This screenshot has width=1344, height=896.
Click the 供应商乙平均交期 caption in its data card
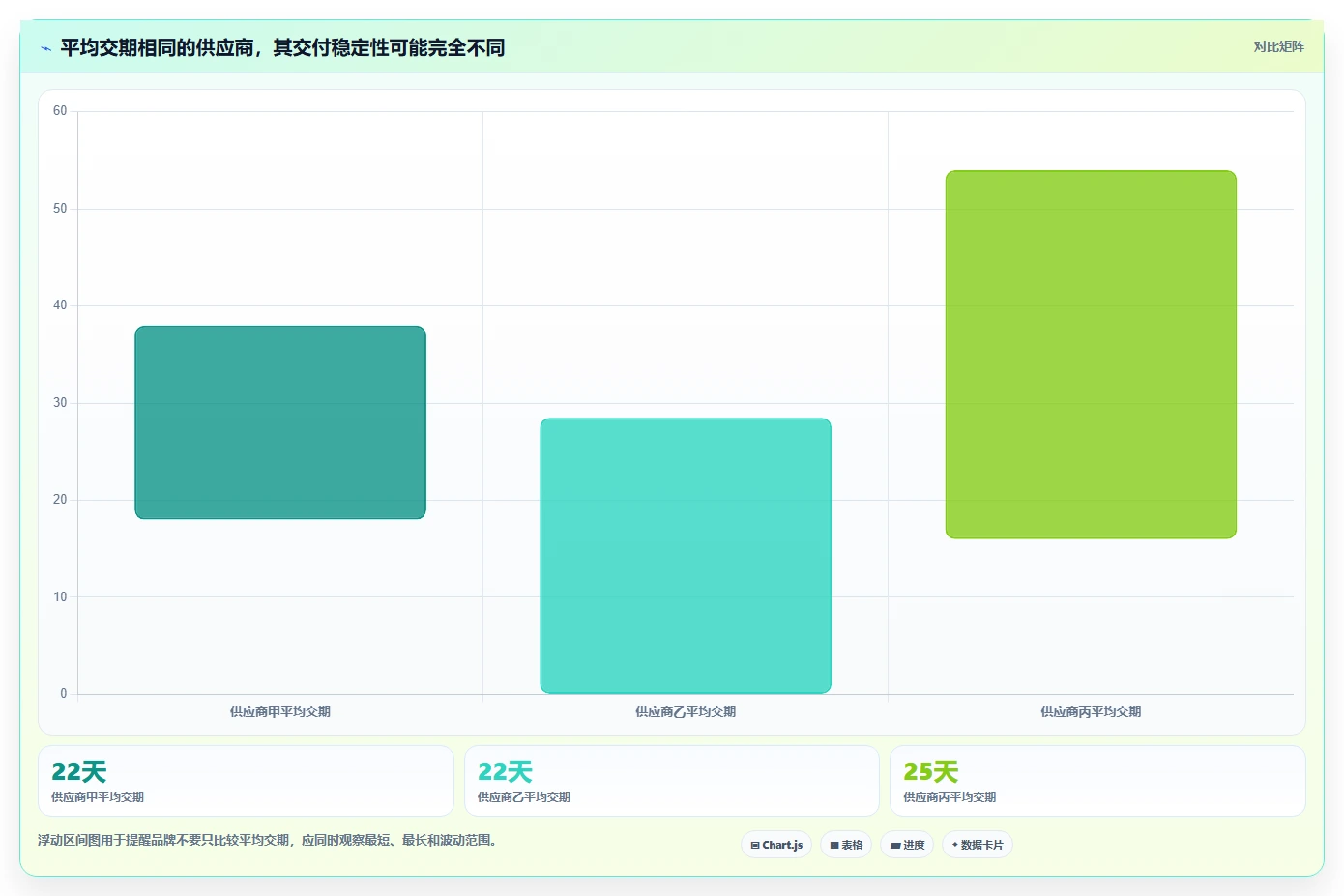524,797
